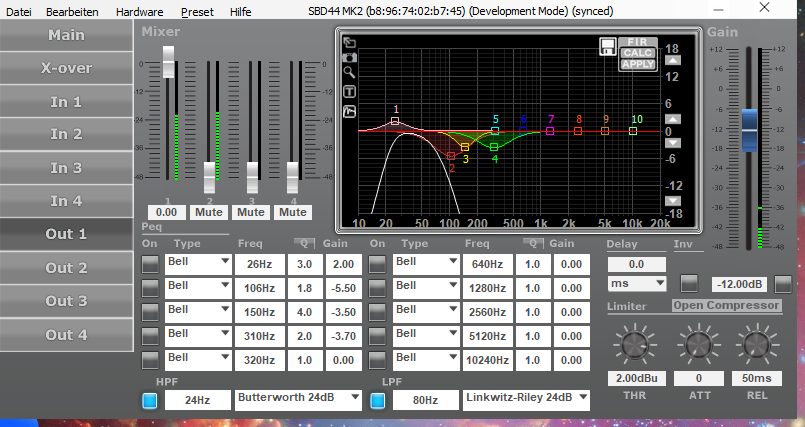
Task: Click the T text icon in graph
Action: pos(350,92)
